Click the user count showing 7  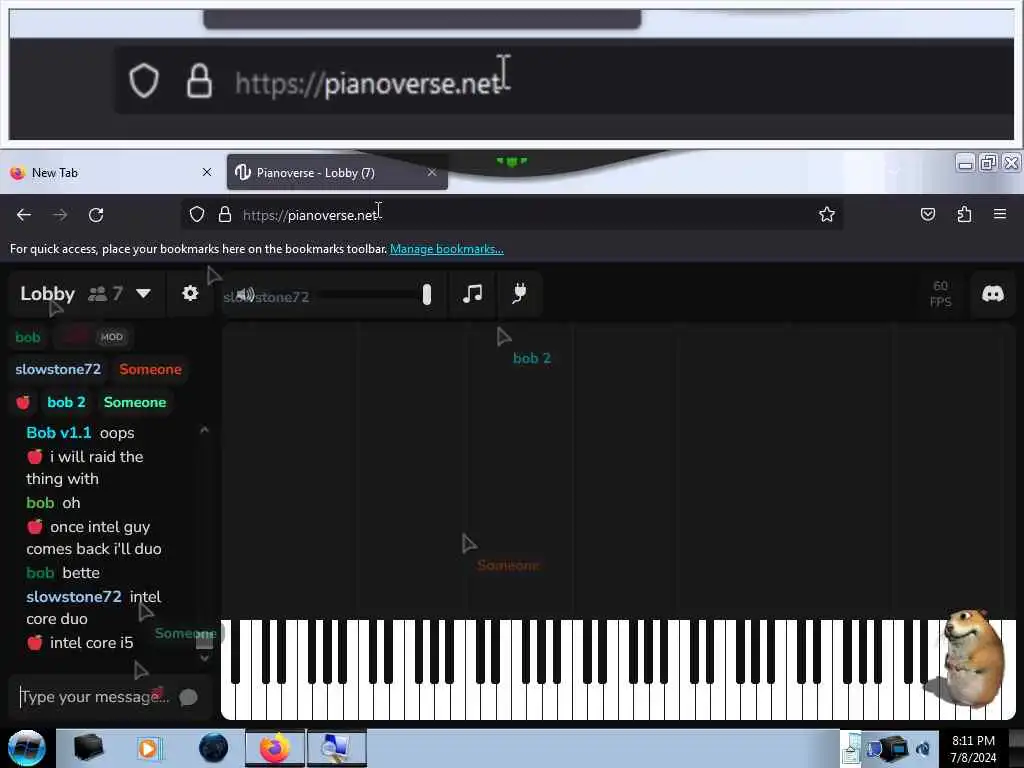(106, 294)
